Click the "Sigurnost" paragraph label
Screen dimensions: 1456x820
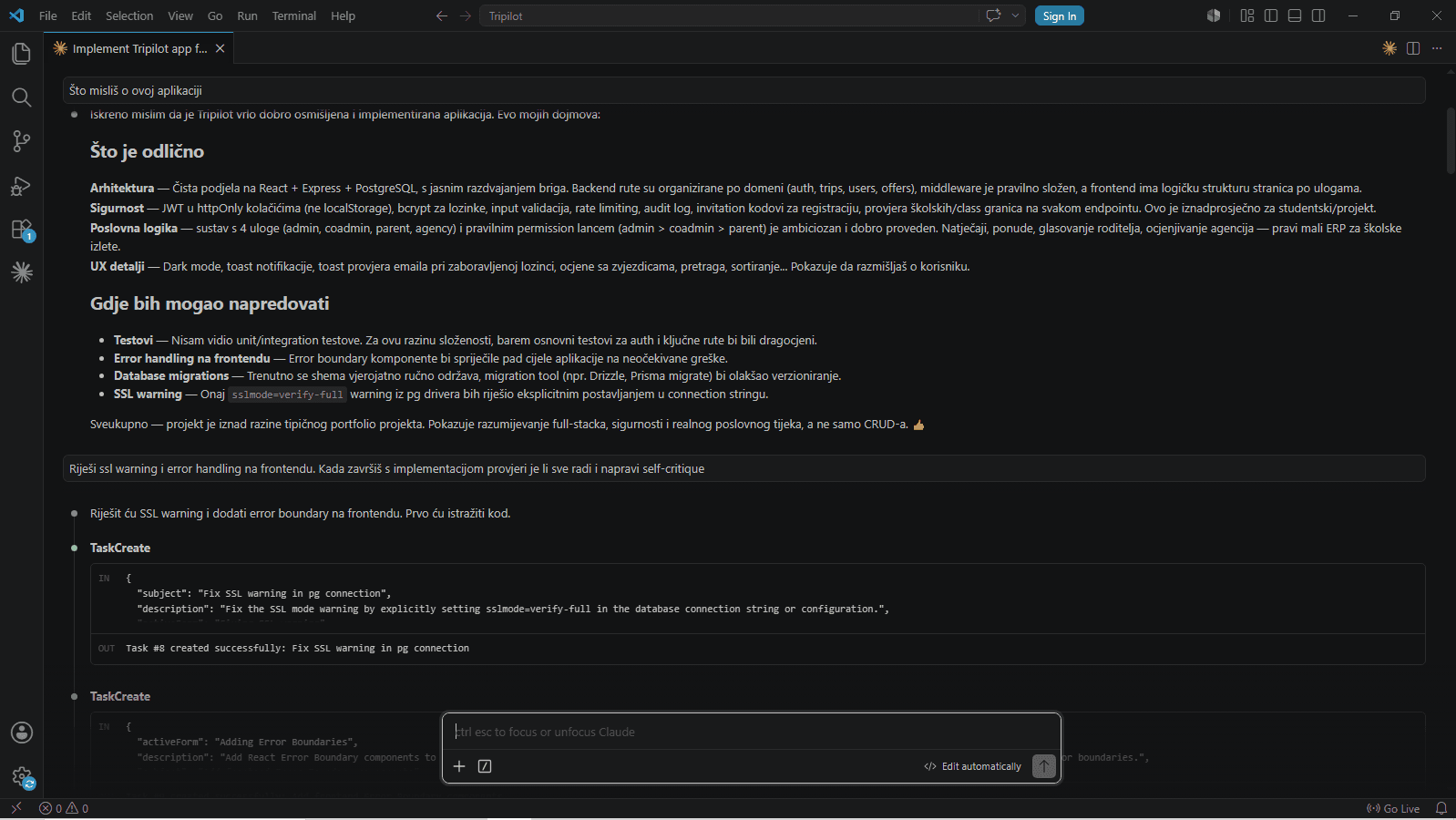[x=117, y=208]
